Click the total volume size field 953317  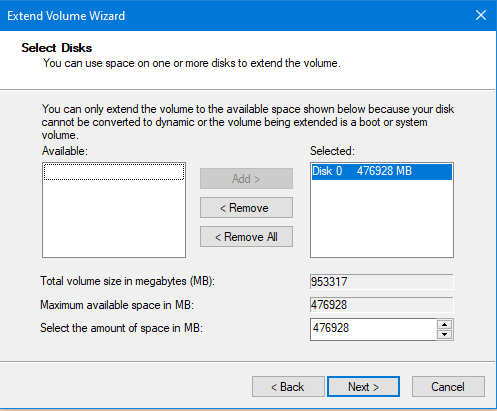[x=382, y=282]
